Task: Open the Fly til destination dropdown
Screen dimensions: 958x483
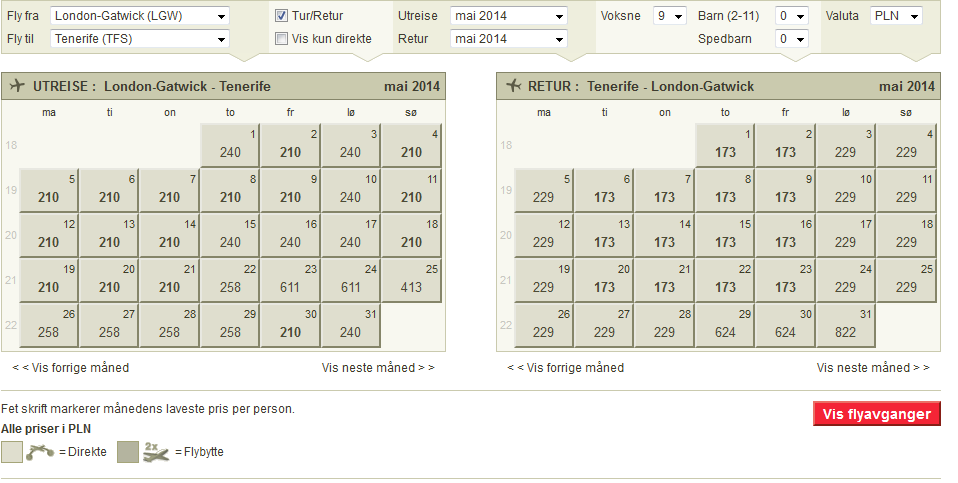Action: coord(140,39)
